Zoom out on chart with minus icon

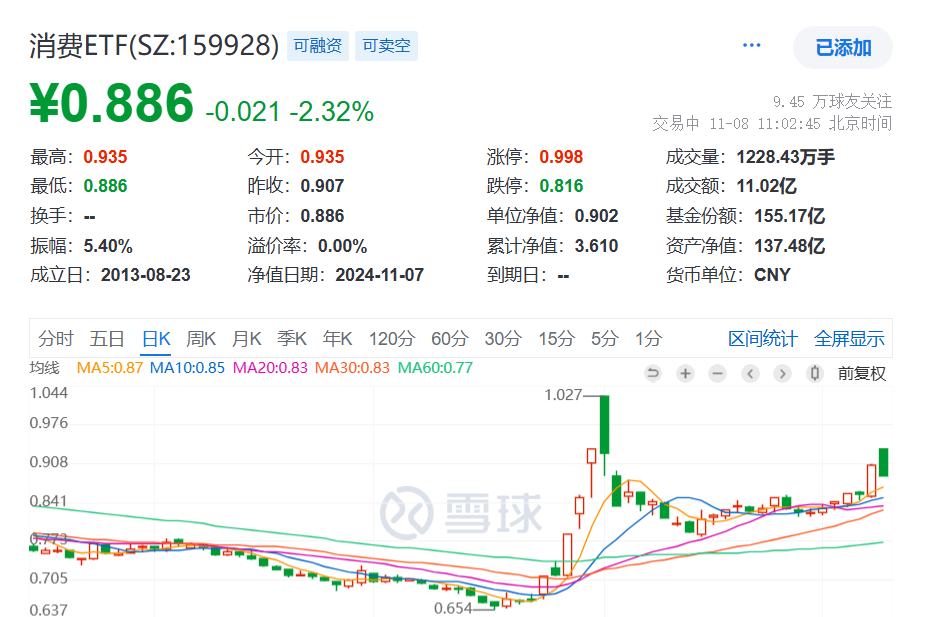717,373
